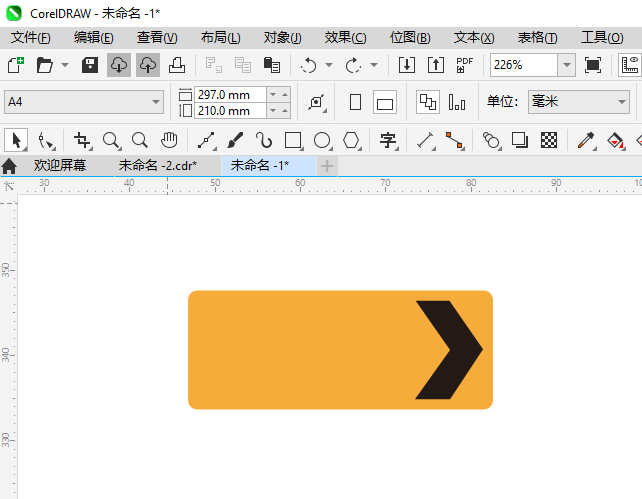Click the 226% zoom level field

tap(524, 65)
